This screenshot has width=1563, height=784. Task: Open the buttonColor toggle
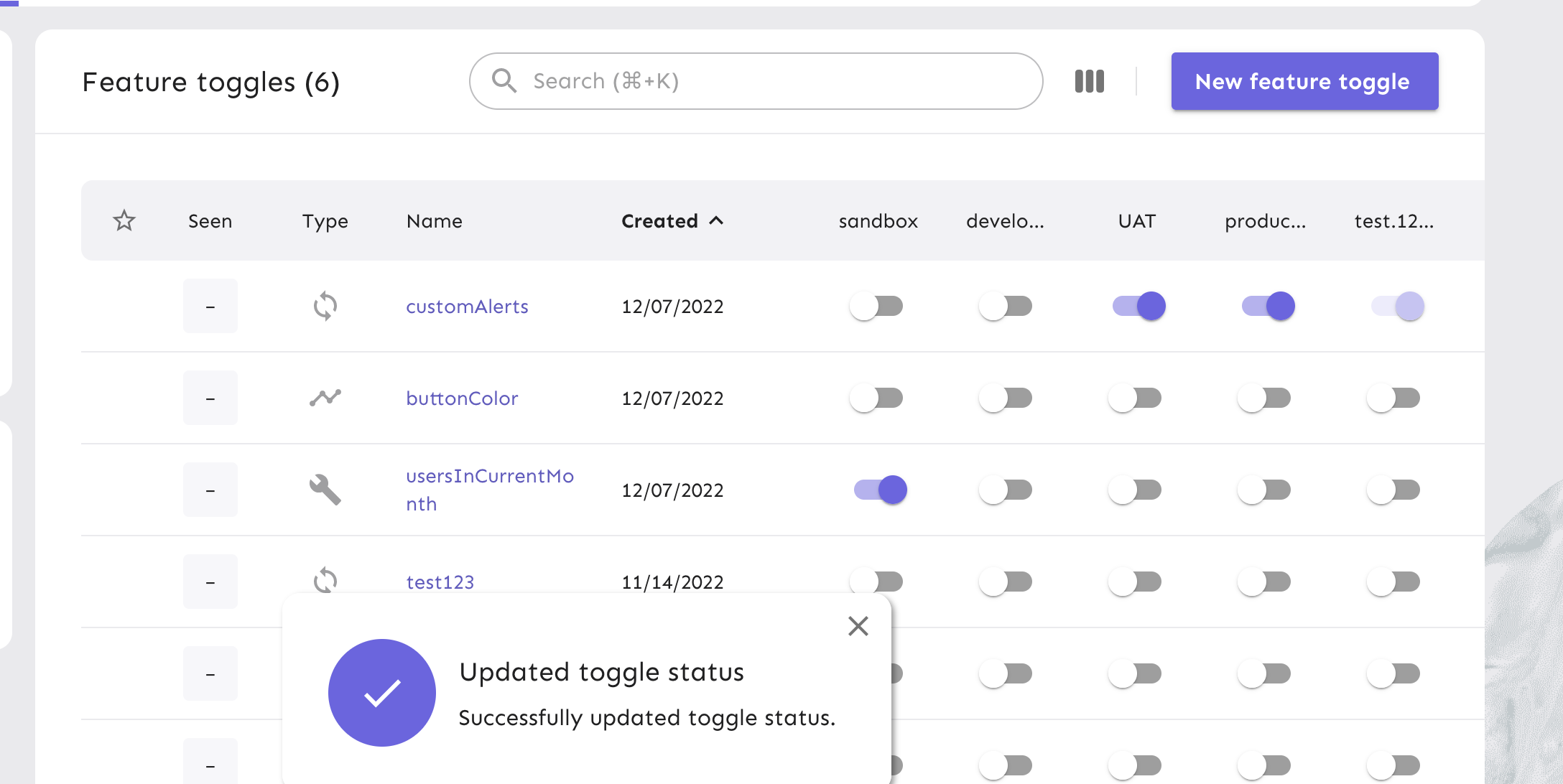[x=462, y=398]
